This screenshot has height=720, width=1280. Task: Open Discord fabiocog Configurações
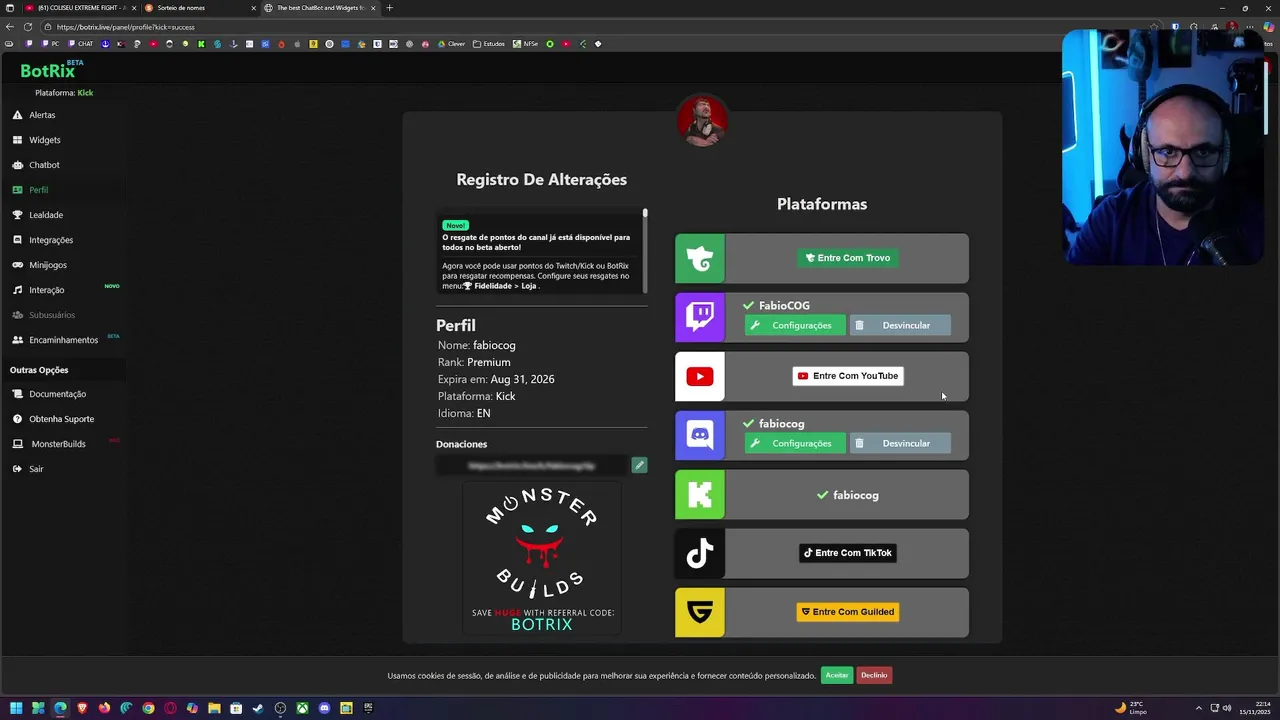pyautogui.click(x=795, y=444)
